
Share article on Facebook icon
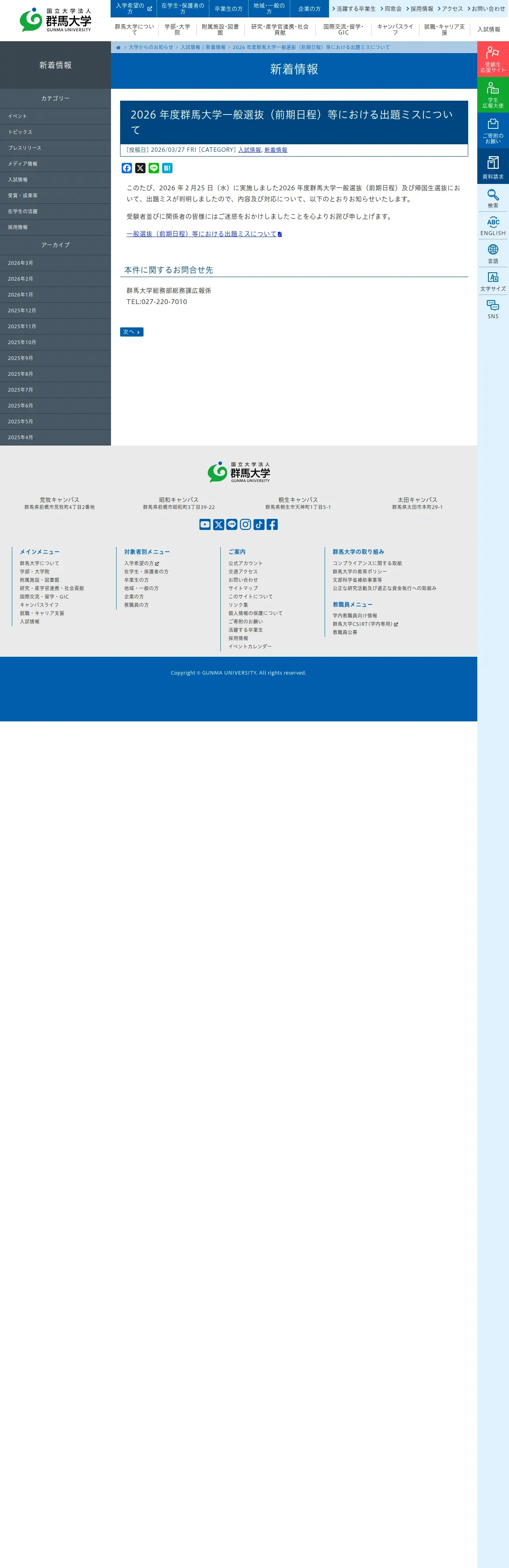tap(126, 168)
